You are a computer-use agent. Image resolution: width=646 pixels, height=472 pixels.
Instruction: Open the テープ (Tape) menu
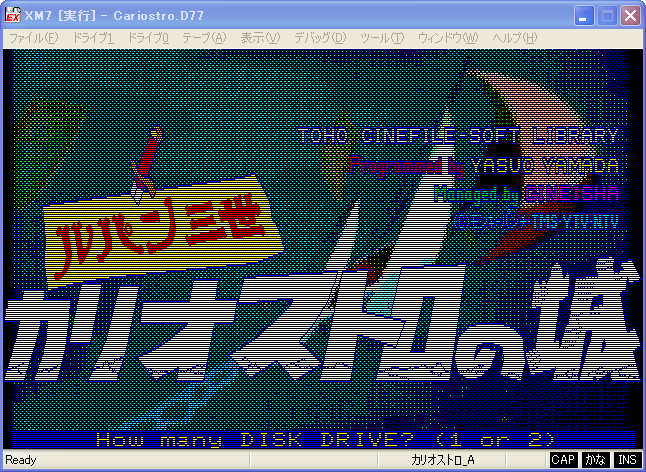pos(204,38)
